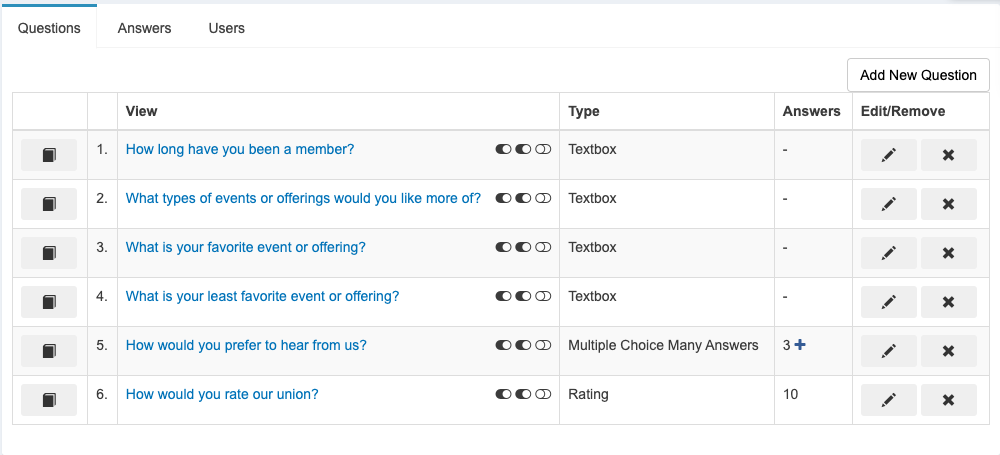Viewport: 1000px width, 455px height.
Task: Toggle the second switch in question 1 row
Action: [x=523, y=149]
